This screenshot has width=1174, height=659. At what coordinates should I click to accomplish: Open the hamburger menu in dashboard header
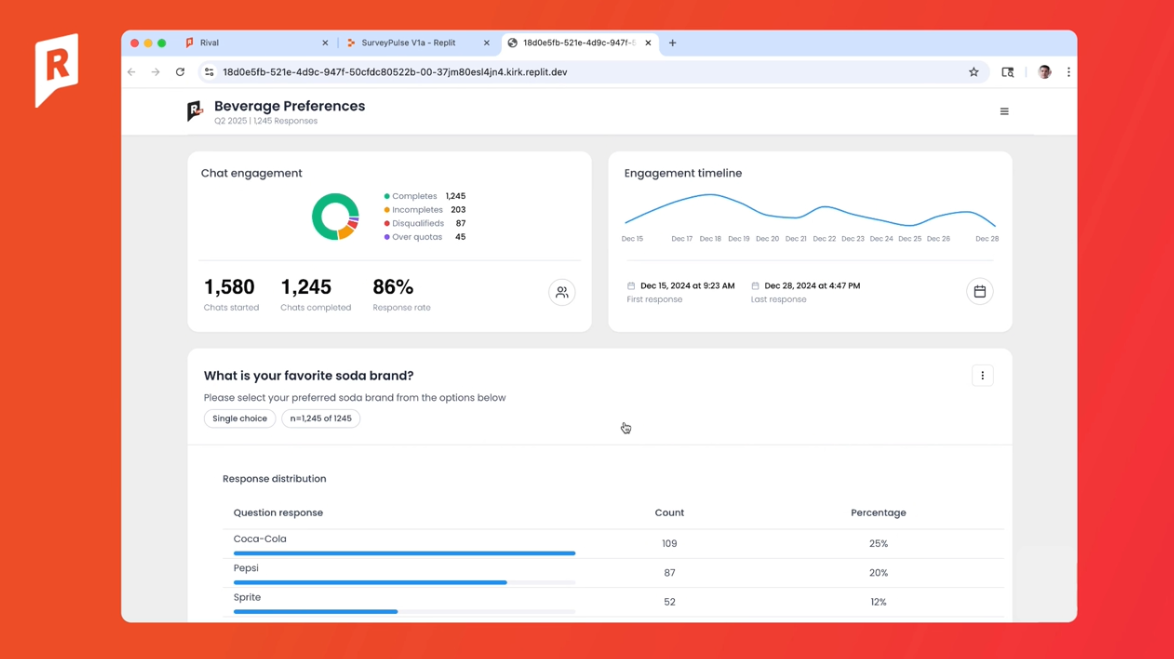point(1004,112)
